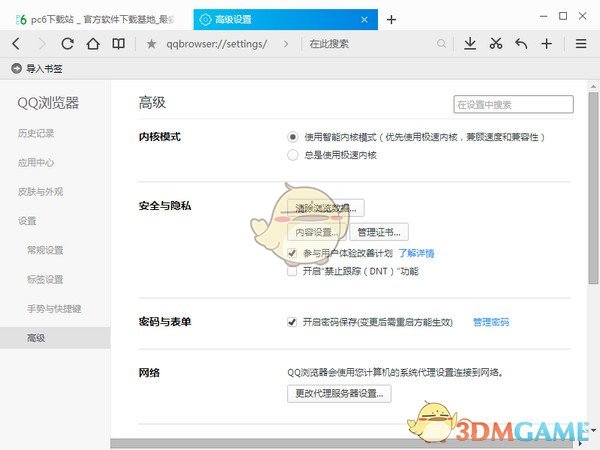600x450 pixels.
Task: Open the downloads icon in toolbar
Action: click(x=470, y=44)
